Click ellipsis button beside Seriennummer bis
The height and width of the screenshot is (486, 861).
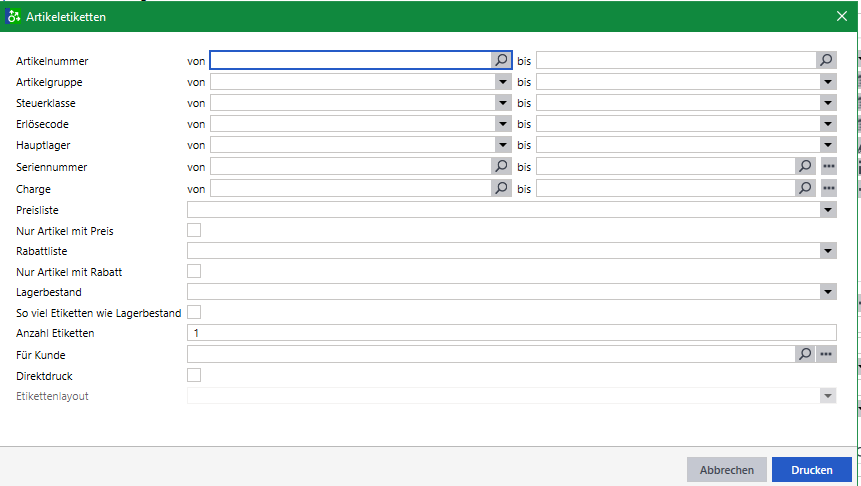[827, 166]
